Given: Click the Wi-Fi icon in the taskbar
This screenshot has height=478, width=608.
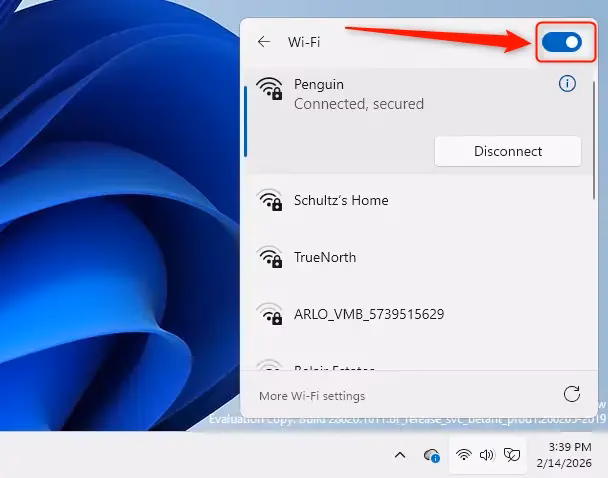Looking at the screenshot, I should 463,455.
